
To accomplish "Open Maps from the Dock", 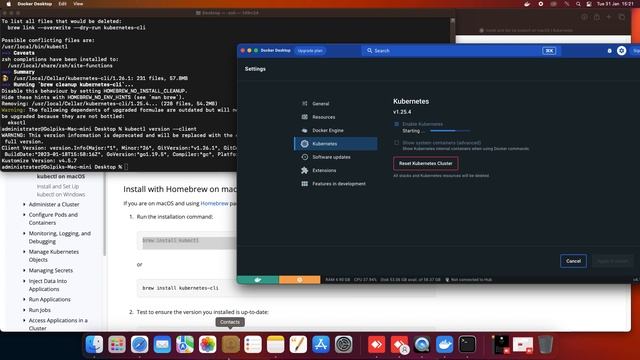I will [x=185, y=344].
